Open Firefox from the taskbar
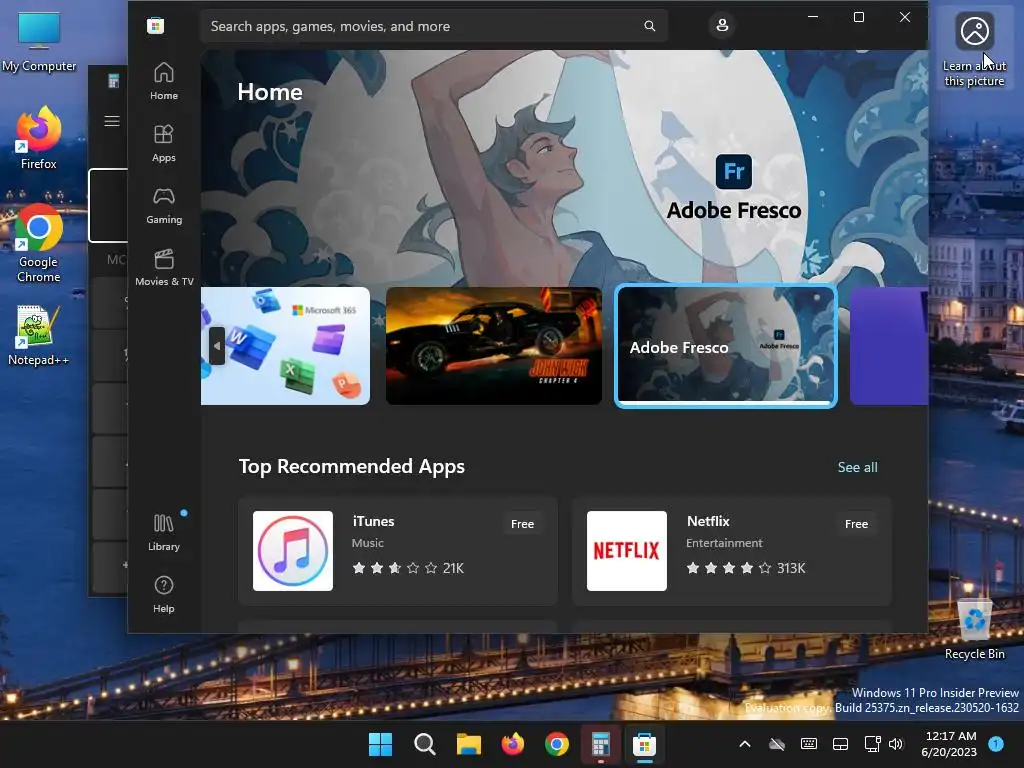Screen dimensions: 1024x768 pos(513,744)
